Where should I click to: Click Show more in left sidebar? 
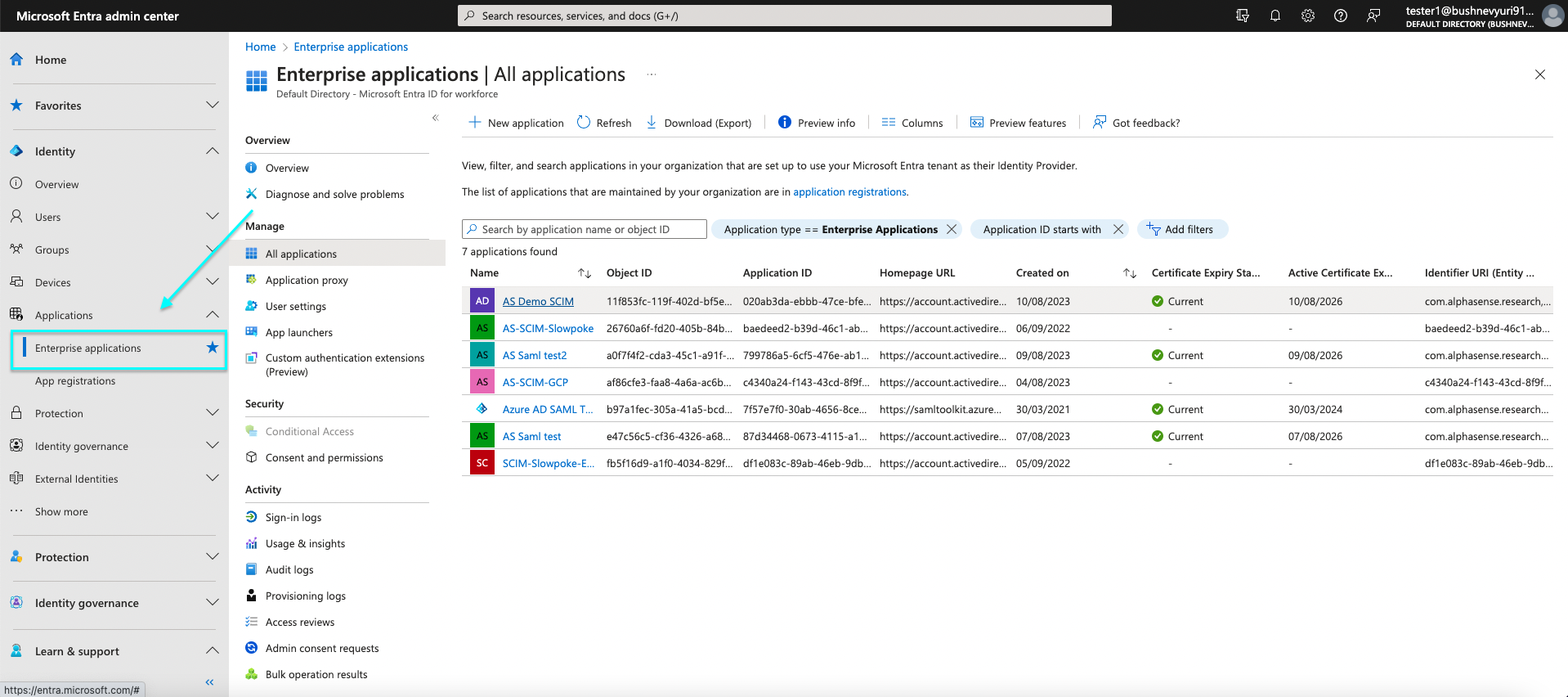(61, 511)
